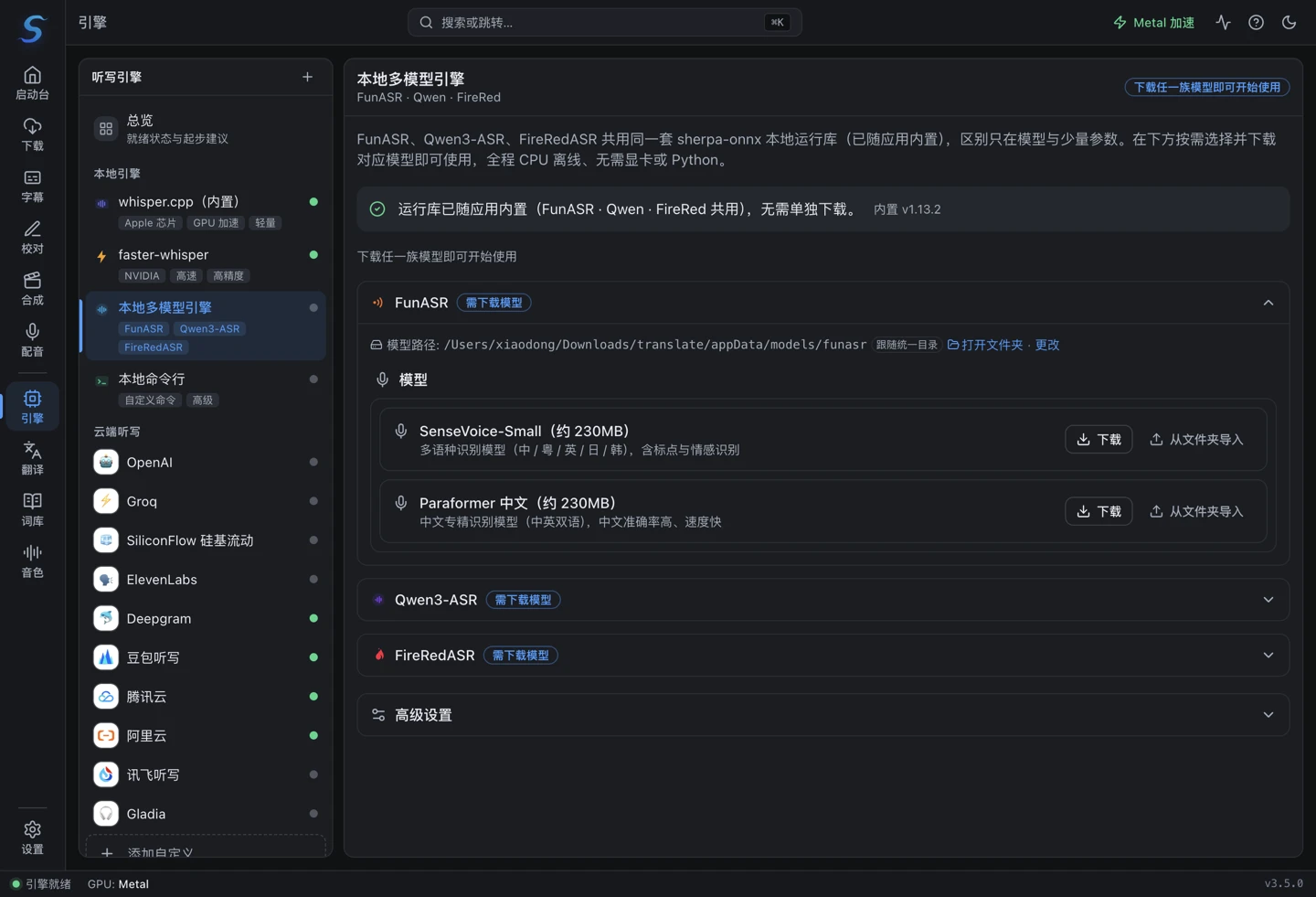Select Gladia cloud engine
Screen dimensions: 1316x897
pos(206,814)
